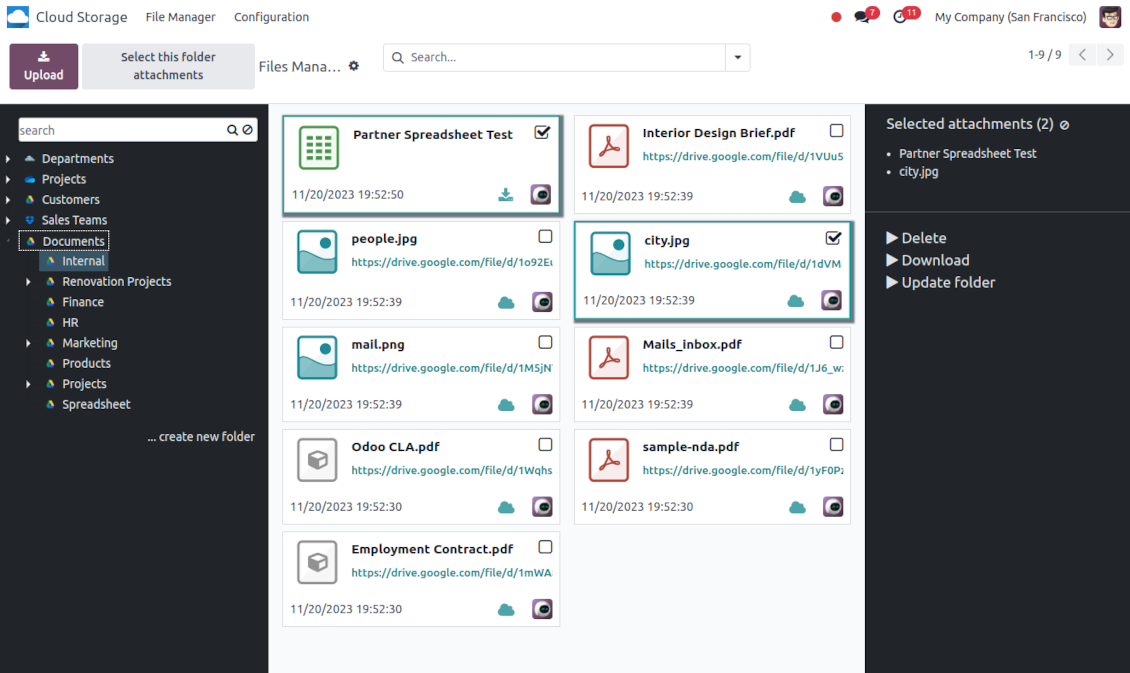This screenshot has width=1130, height=673.
Task: Focus the folder tree search input
Action: pyautogui.click(x=120, y=130)
